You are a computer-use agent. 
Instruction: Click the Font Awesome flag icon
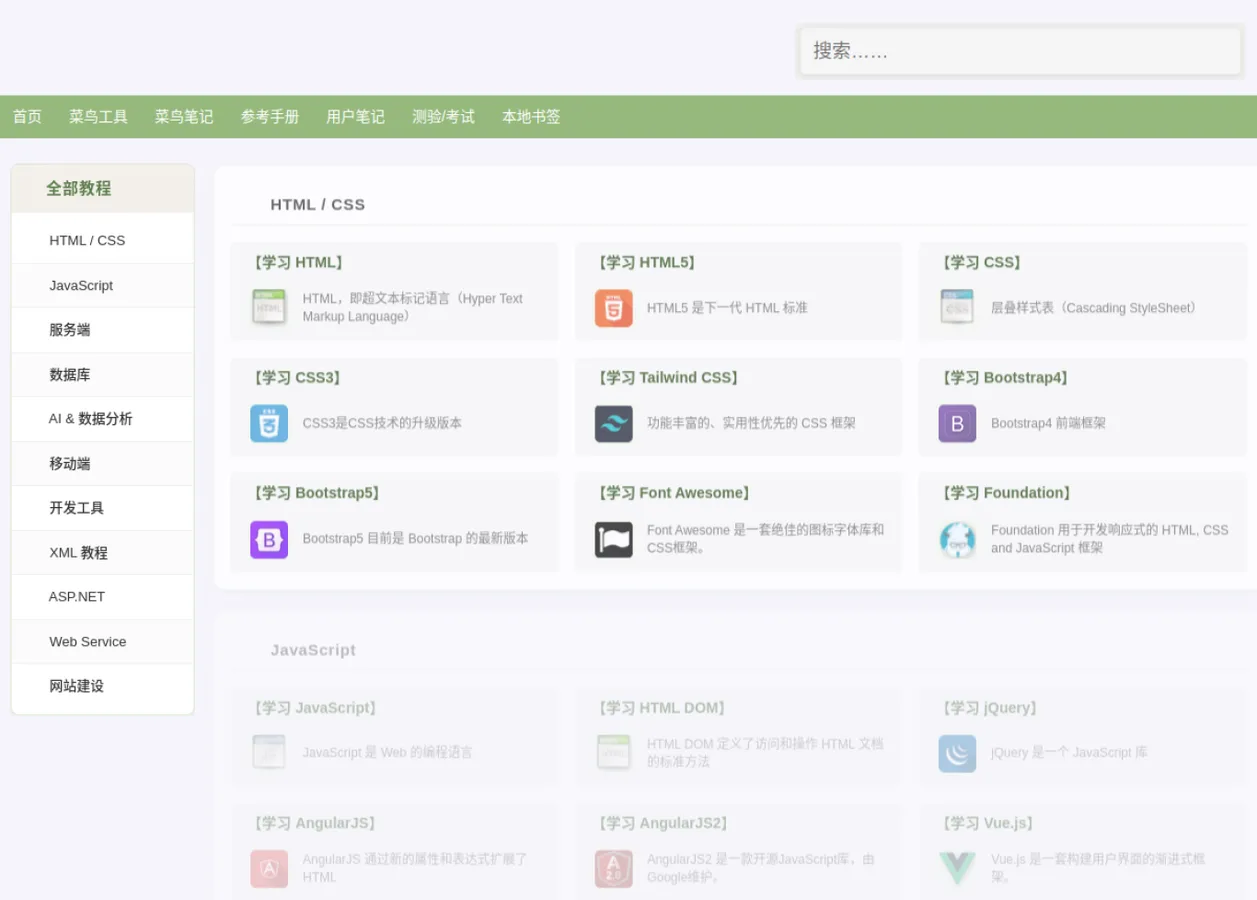613,539
